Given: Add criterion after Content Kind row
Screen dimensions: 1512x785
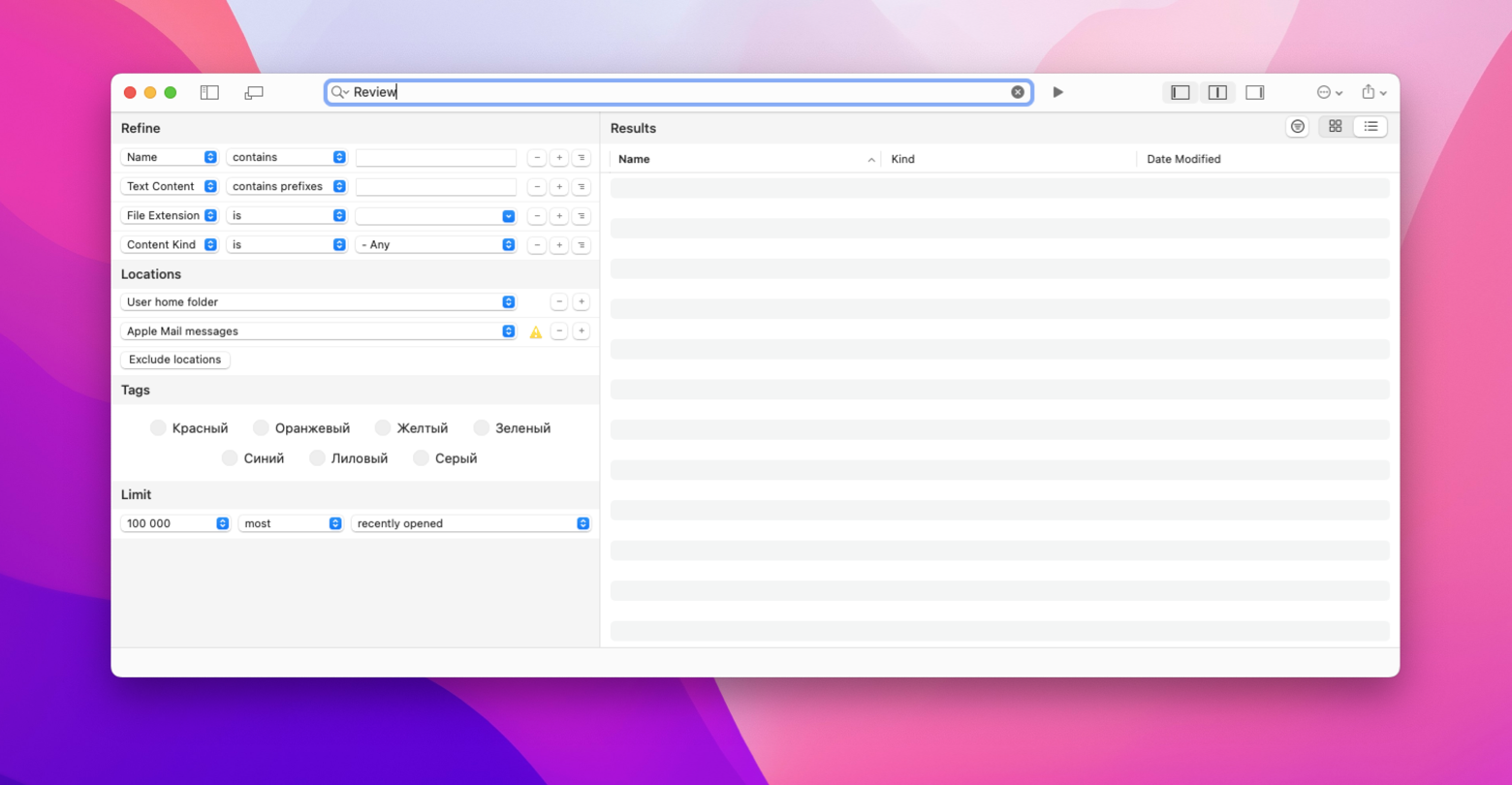Looking at the screenshot, I should (559, 244).
